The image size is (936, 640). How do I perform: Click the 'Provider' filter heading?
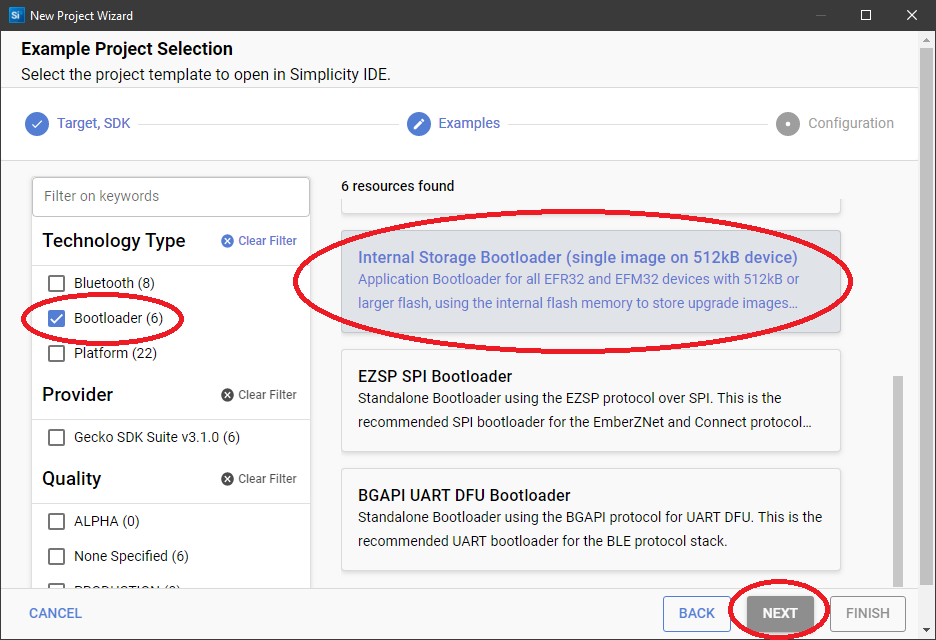tap(78, 395)
